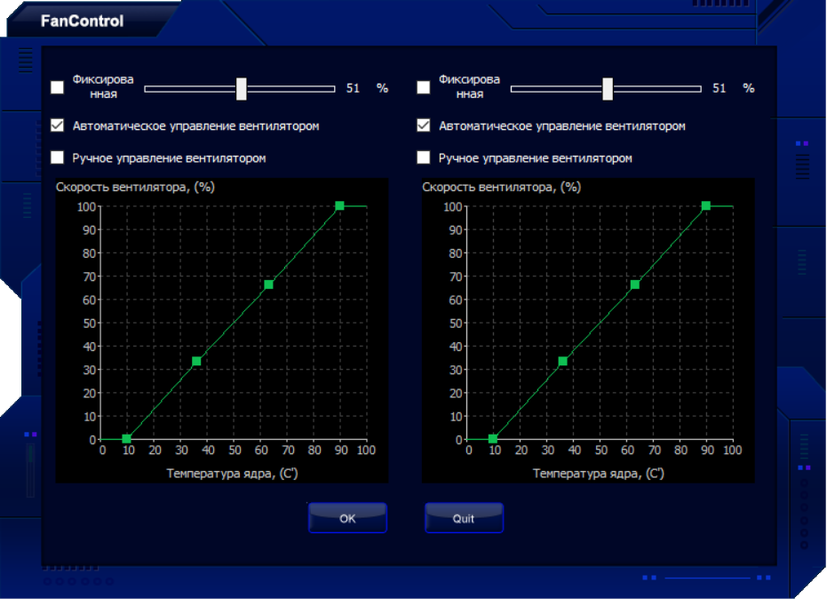Enable left manual fan control checkbox
The width and height of the screenshot is (827, 600).
(57, 158)
